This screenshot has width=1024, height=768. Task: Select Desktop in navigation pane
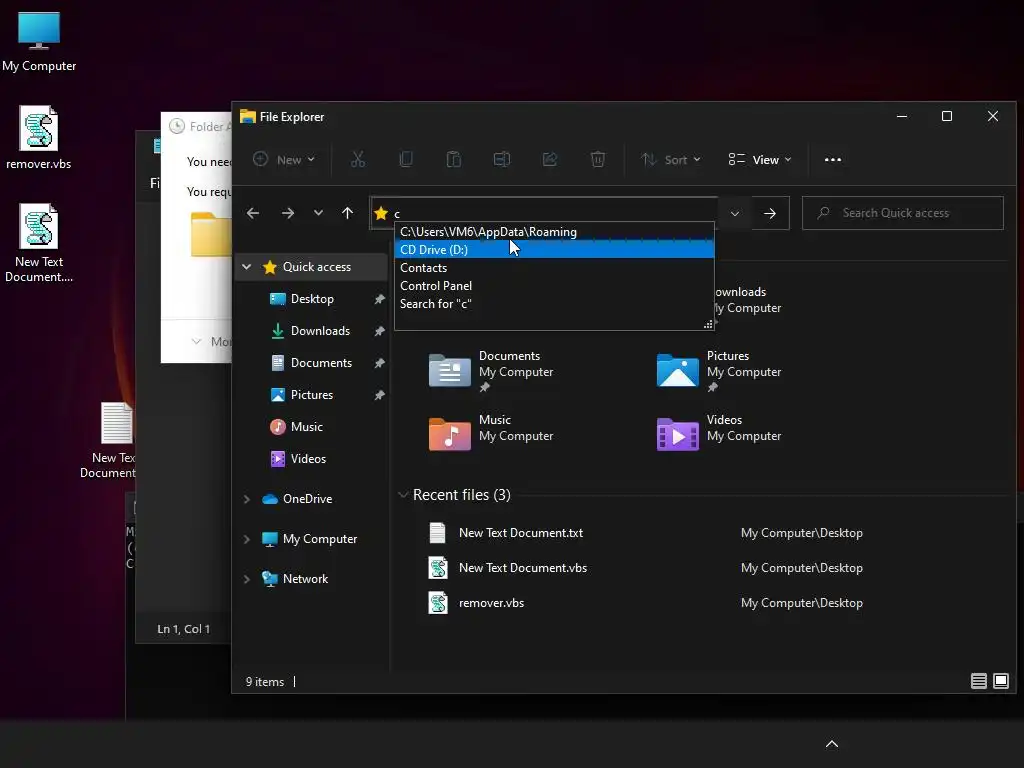(x=312, y=299)
